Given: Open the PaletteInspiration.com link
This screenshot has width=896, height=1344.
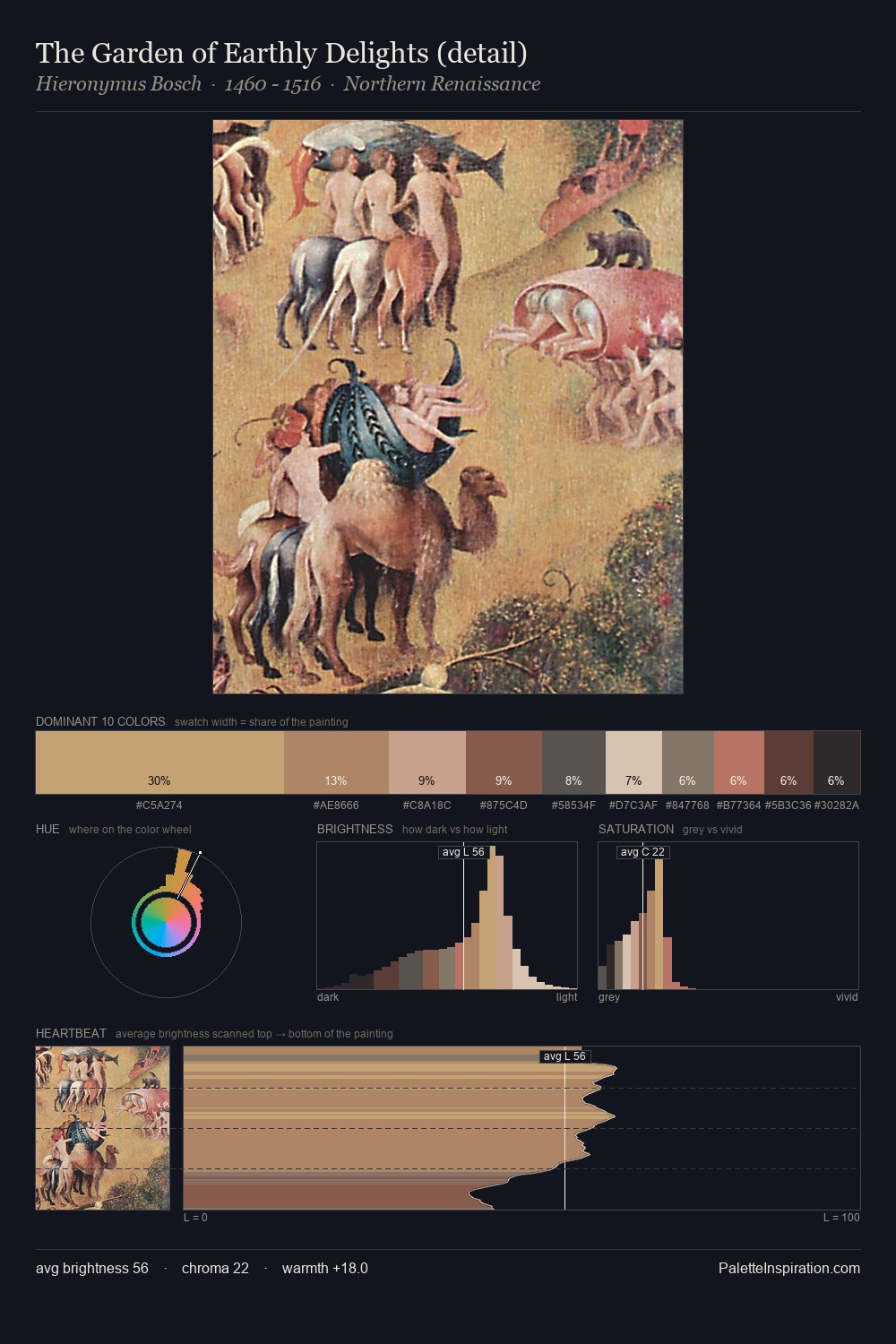Looking at the screenshot, I should point(789,1268).
